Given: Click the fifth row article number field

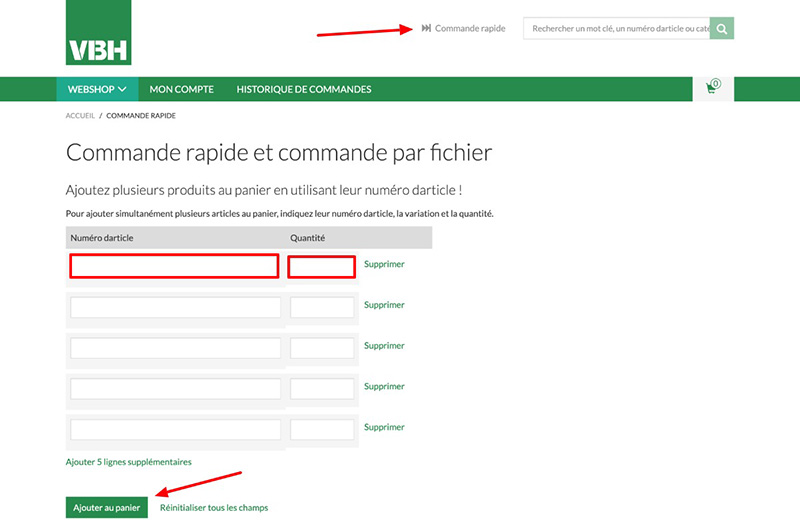Looking at the screenshot, I should tap(175, 429).
